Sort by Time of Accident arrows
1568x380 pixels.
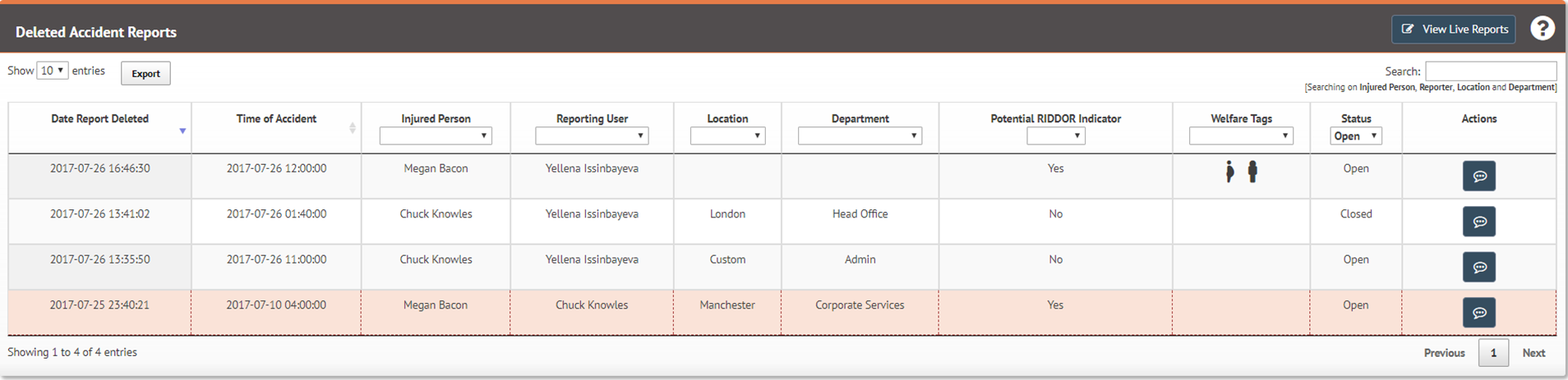[x=353, y=128]
